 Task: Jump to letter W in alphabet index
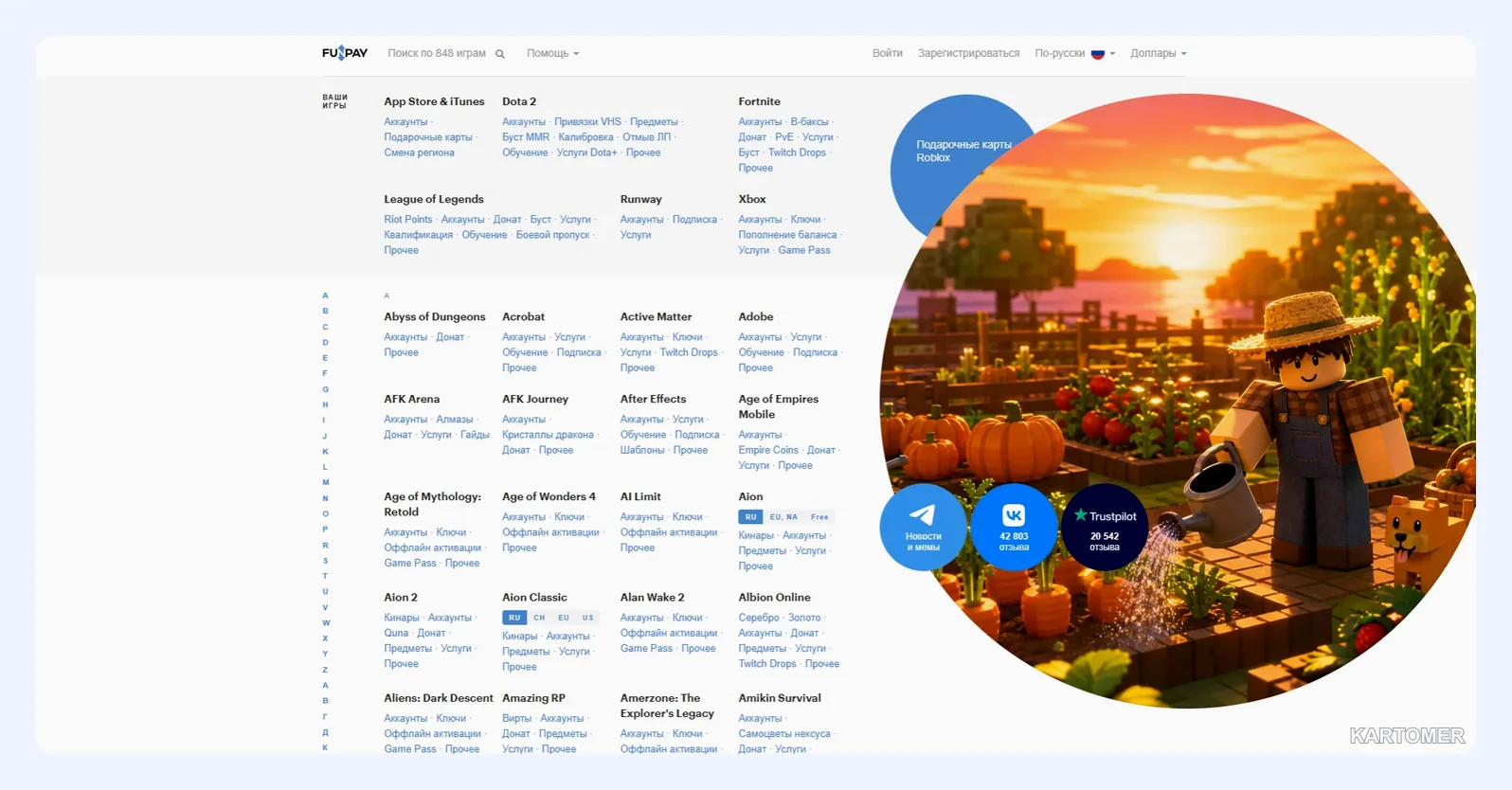(326, 623)
